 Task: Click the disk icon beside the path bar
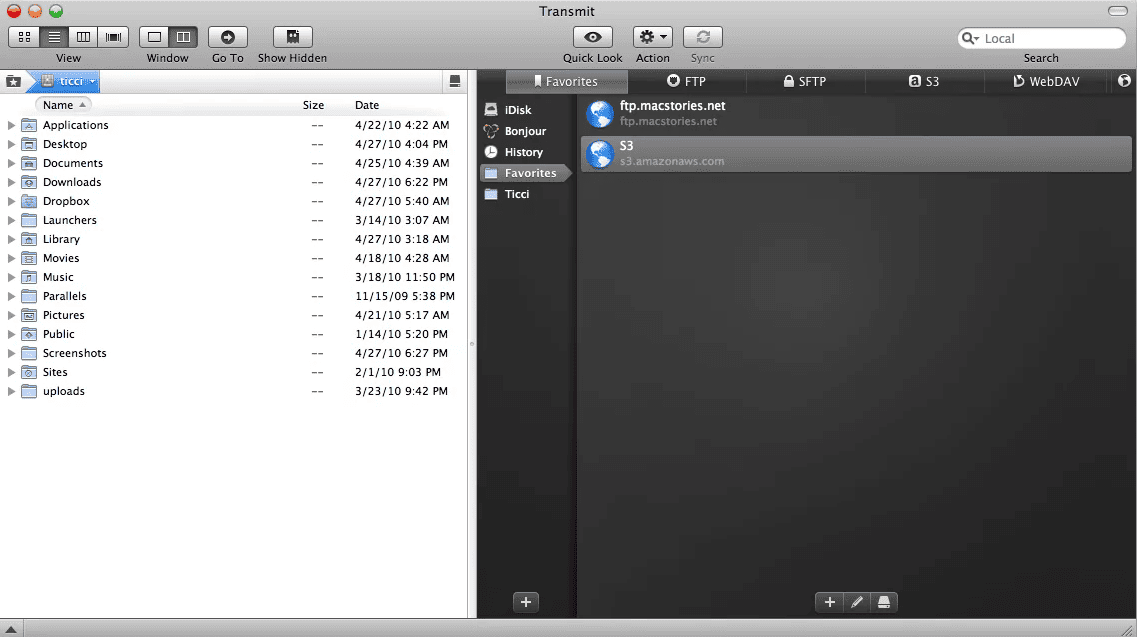click(455, 81)
